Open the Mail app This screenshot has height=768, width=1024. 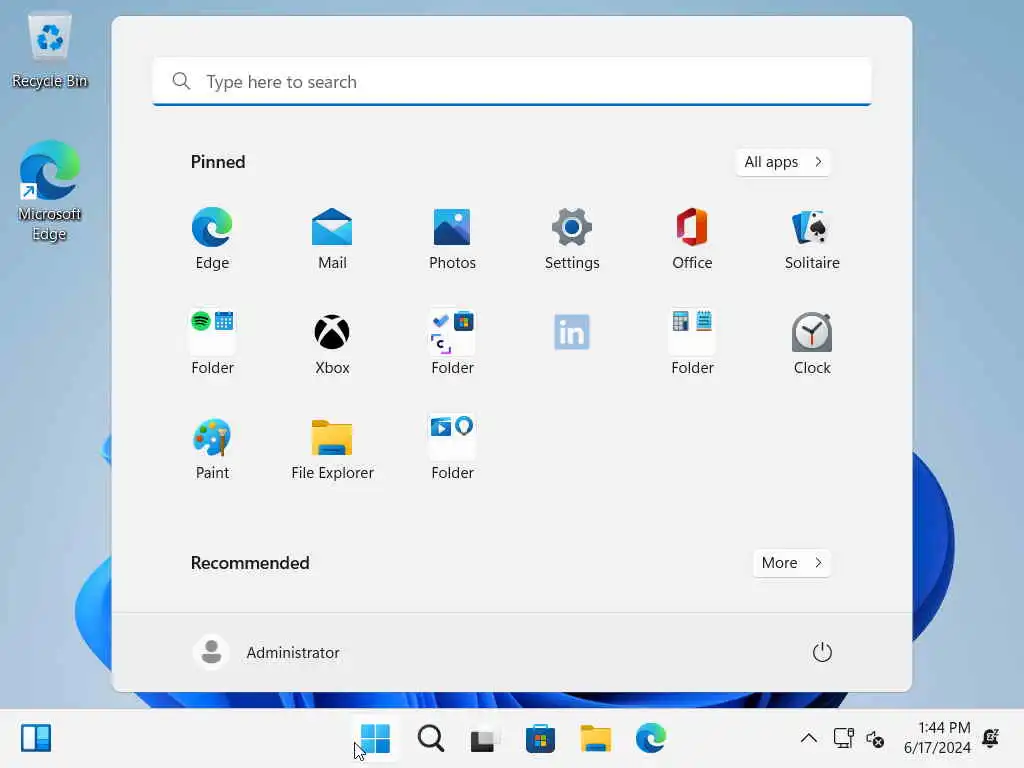(x=332, y=238)
